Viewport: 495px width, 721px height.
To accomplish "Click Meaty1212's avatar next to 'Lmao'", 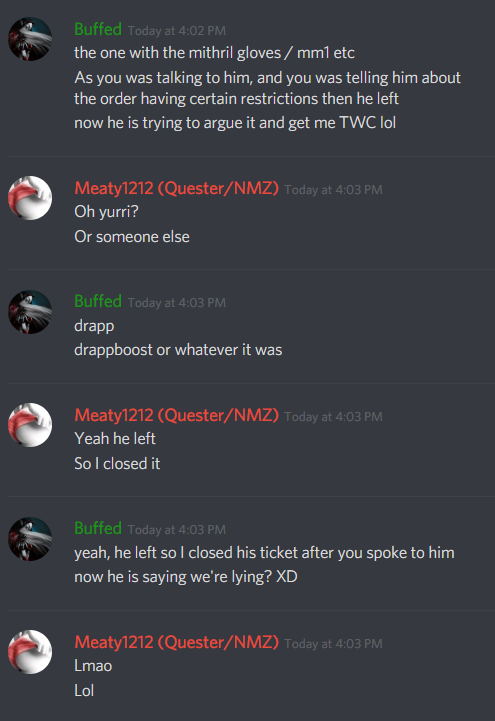I will 30,652.
